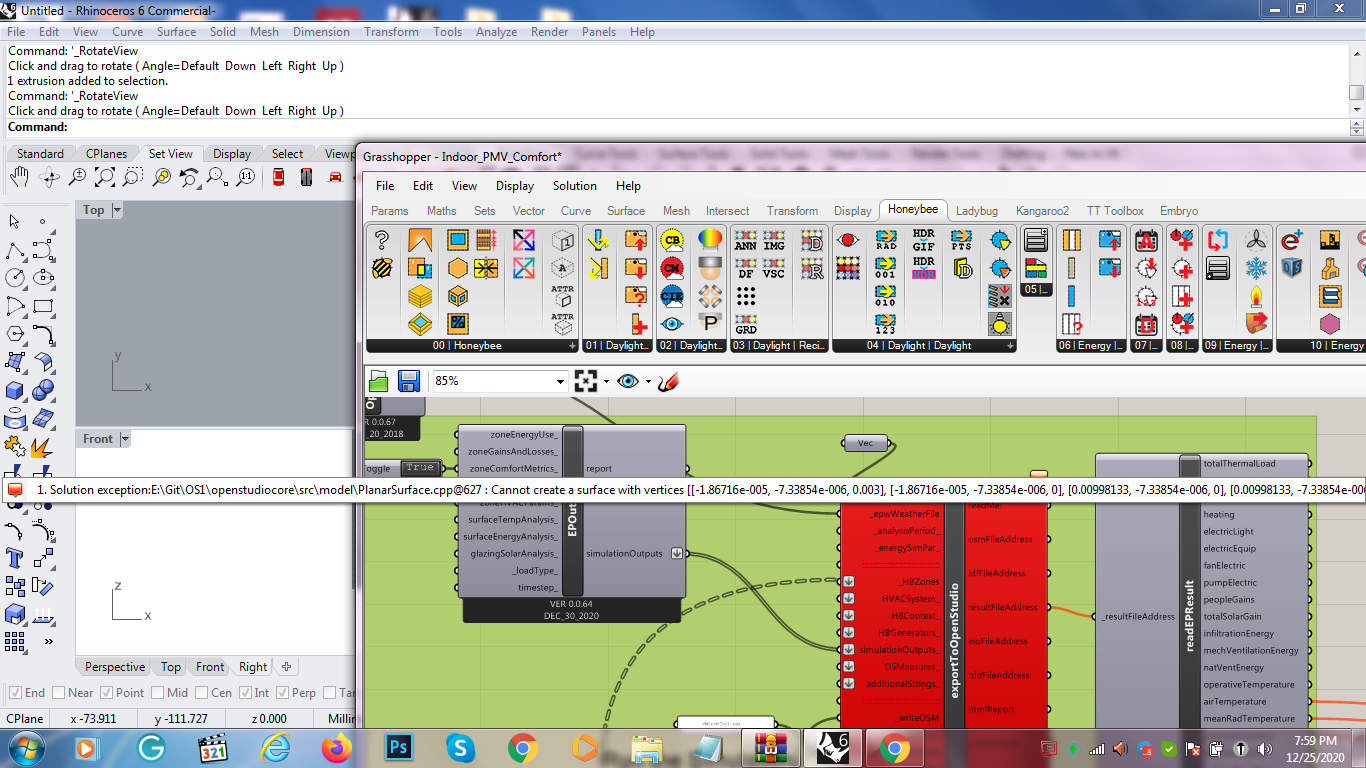This screenshot has height=768, width=1366.
Task: Toggle the Mid osnap checkbox
Action: tap(157, 692)
